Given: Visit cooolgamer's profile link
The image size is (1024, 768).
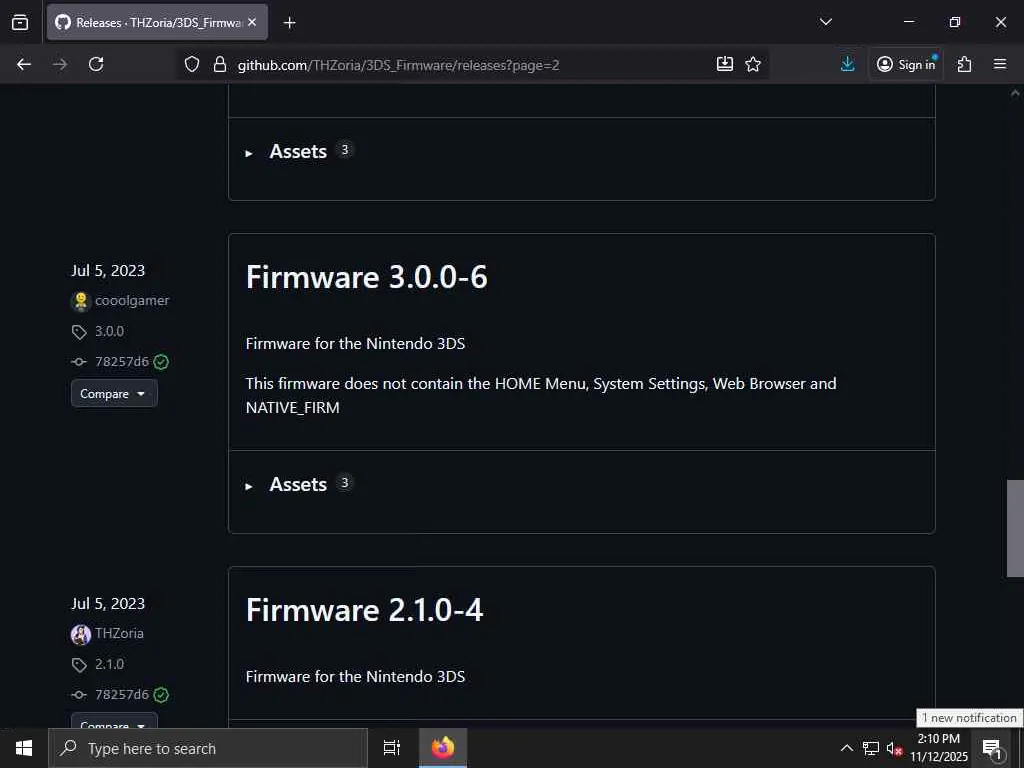Looking at the screenshot, I should [x=132, y=300].
